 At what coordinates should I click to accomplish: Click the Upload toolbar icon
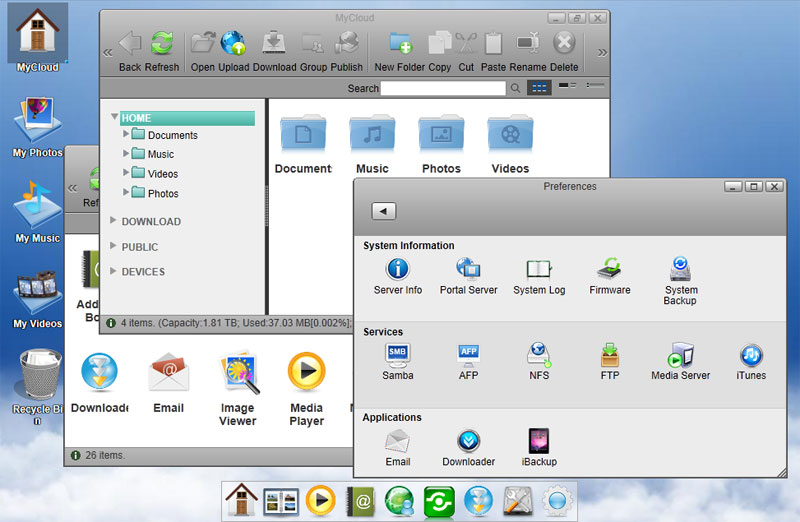(233, 45)
